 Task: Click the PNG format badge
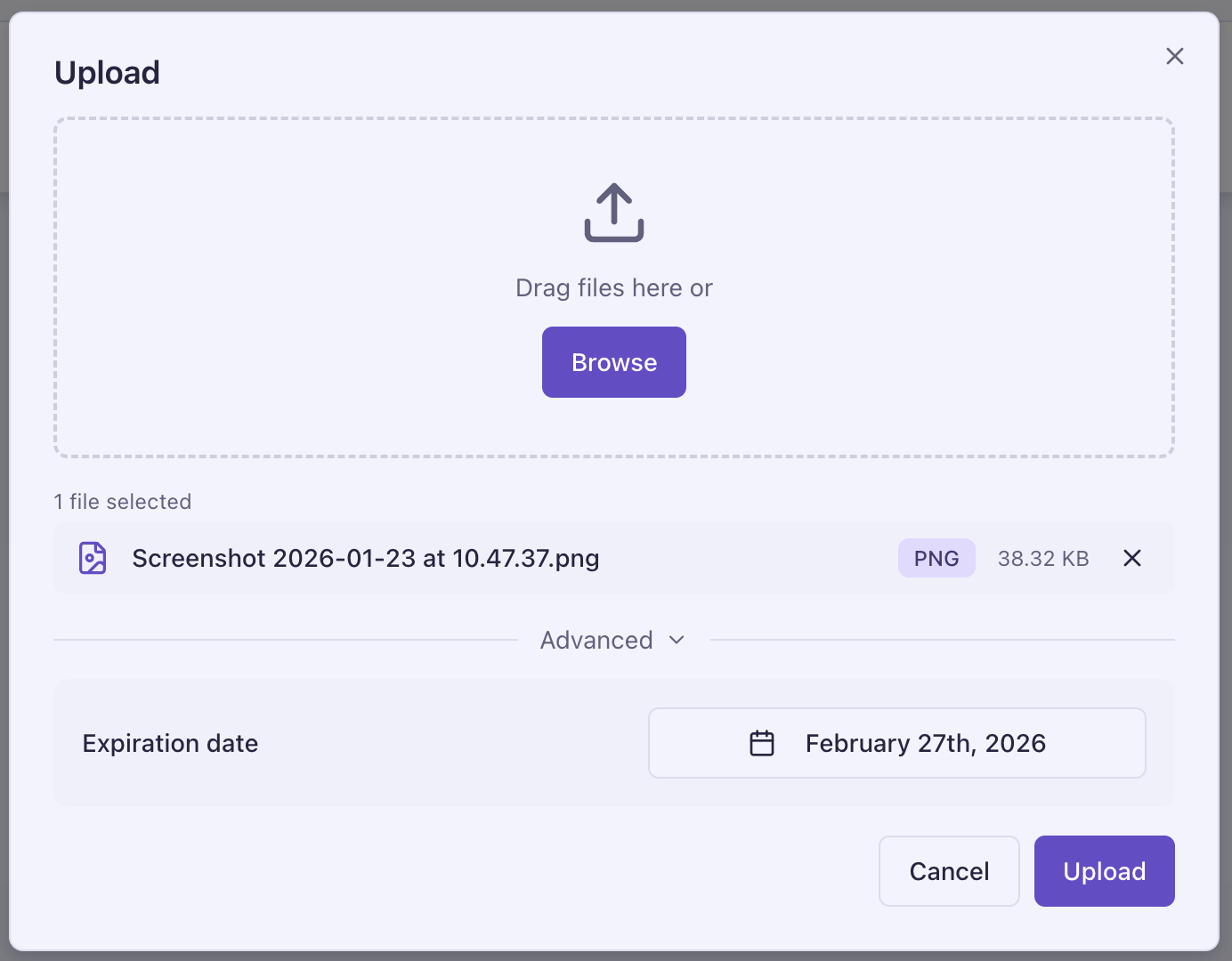936,558
